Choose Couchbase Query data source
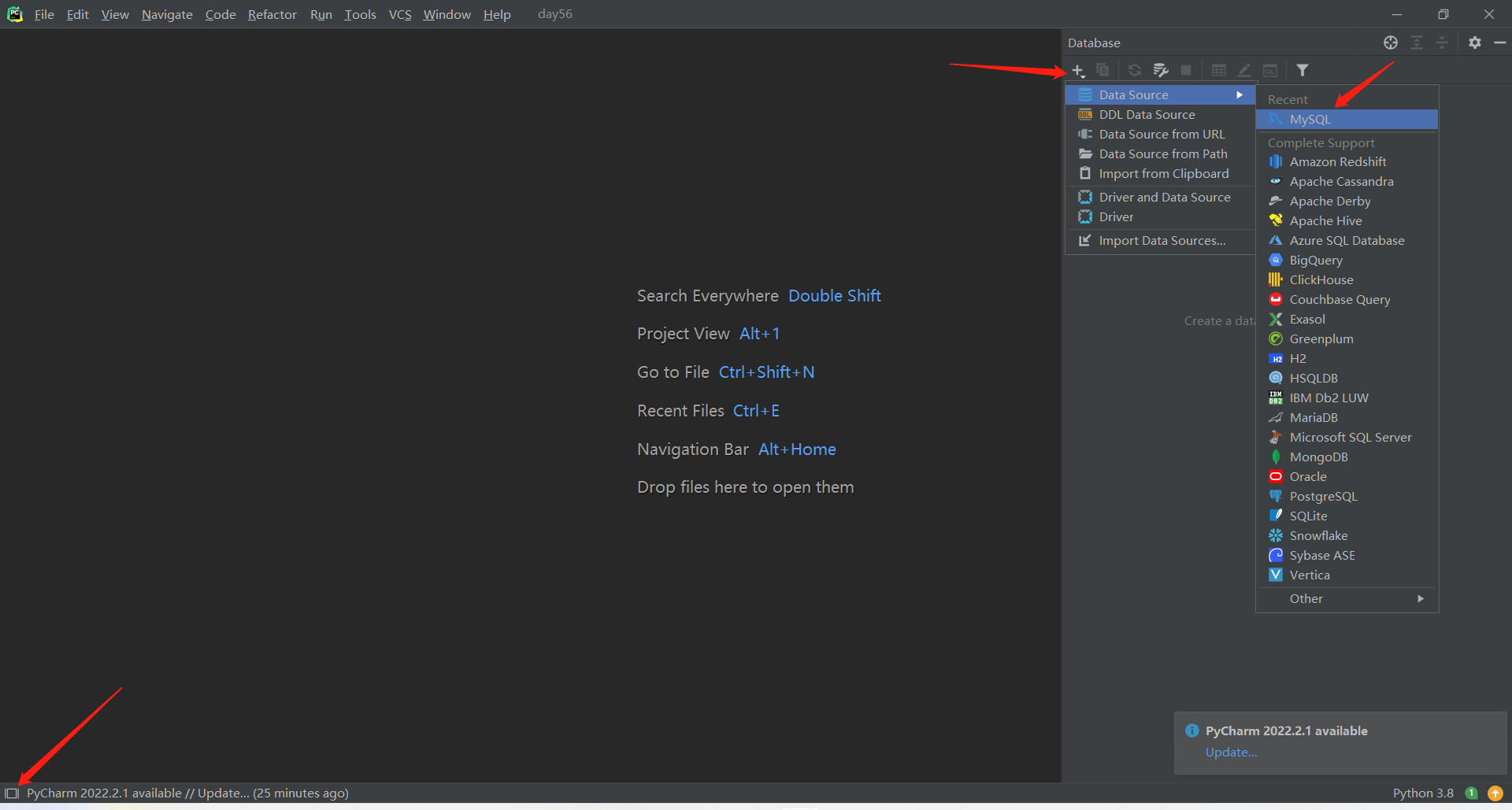 (x=1347, y=299)
